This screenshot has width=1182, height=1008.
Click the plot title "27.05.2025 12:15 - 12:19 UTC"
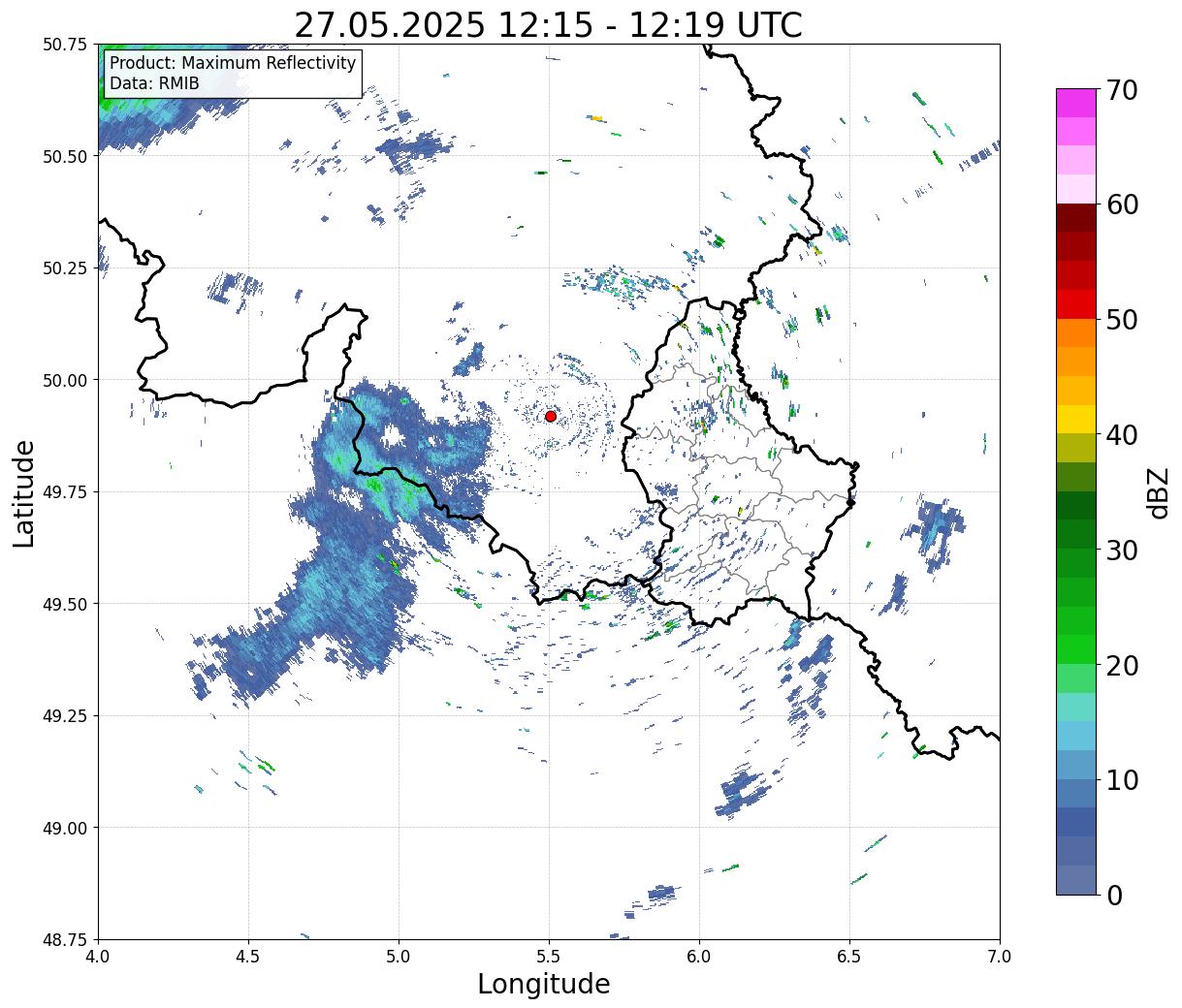[549, 25]
